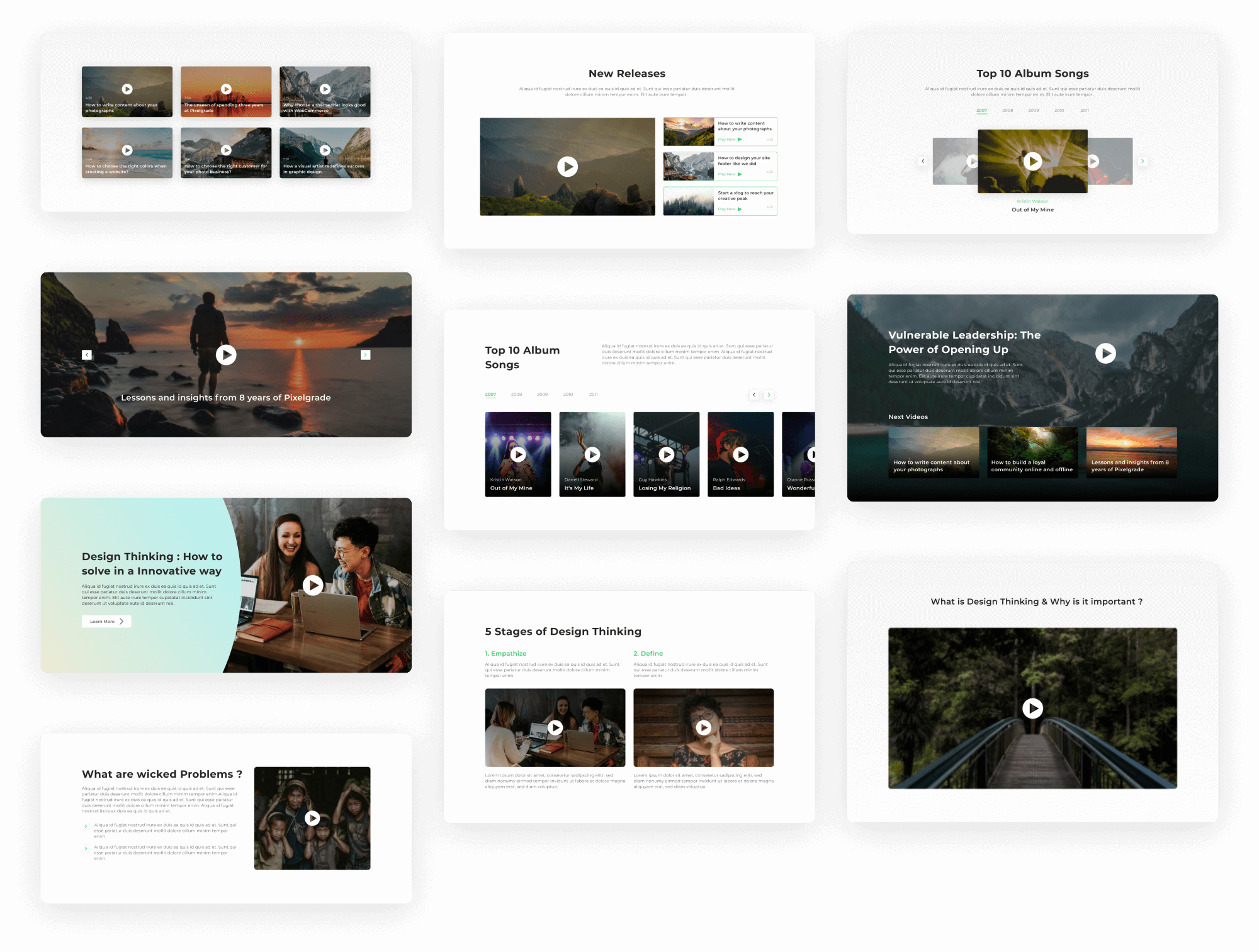Select 2011 tab in left-aligned Top 10 Album list
1259x952 pixels.
(593, 395)
